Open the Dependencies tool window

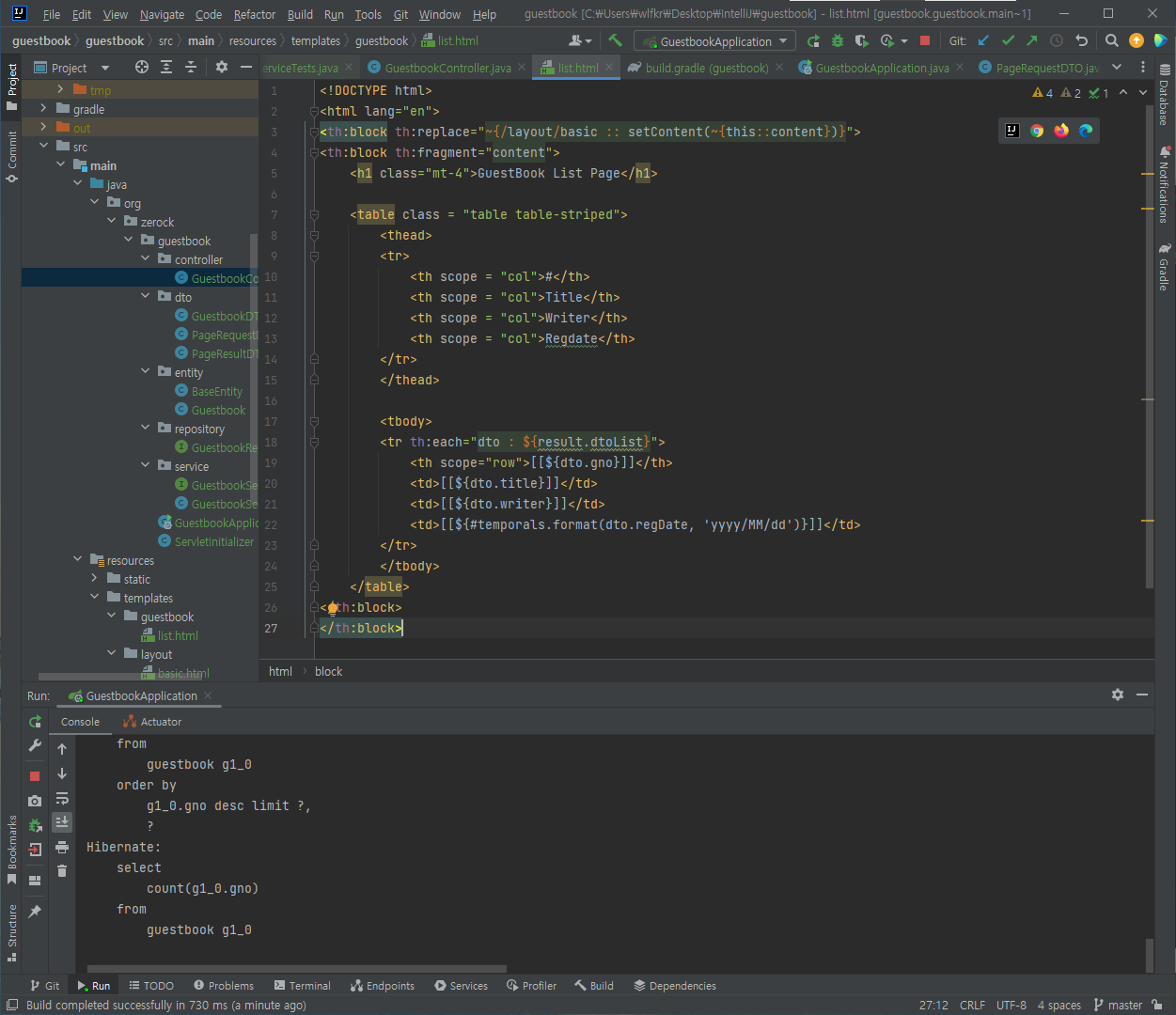(x=675, y=986)
